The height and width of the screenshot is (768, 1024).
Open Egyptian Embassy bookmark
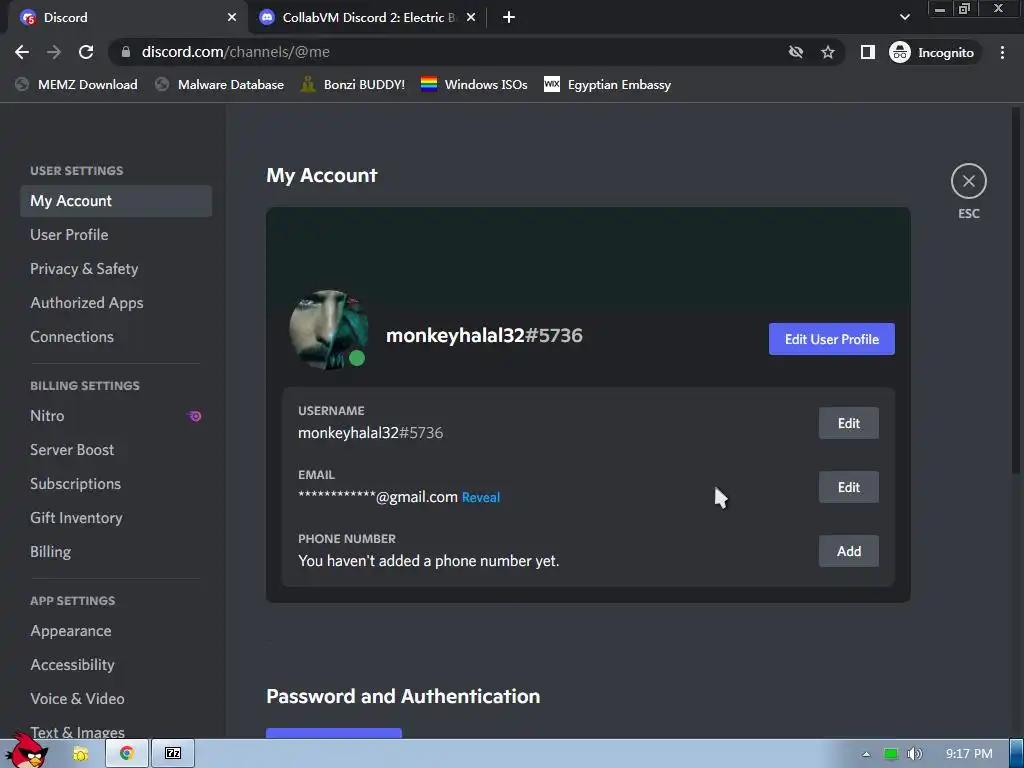pyautogui.click(x=607, y=85)
